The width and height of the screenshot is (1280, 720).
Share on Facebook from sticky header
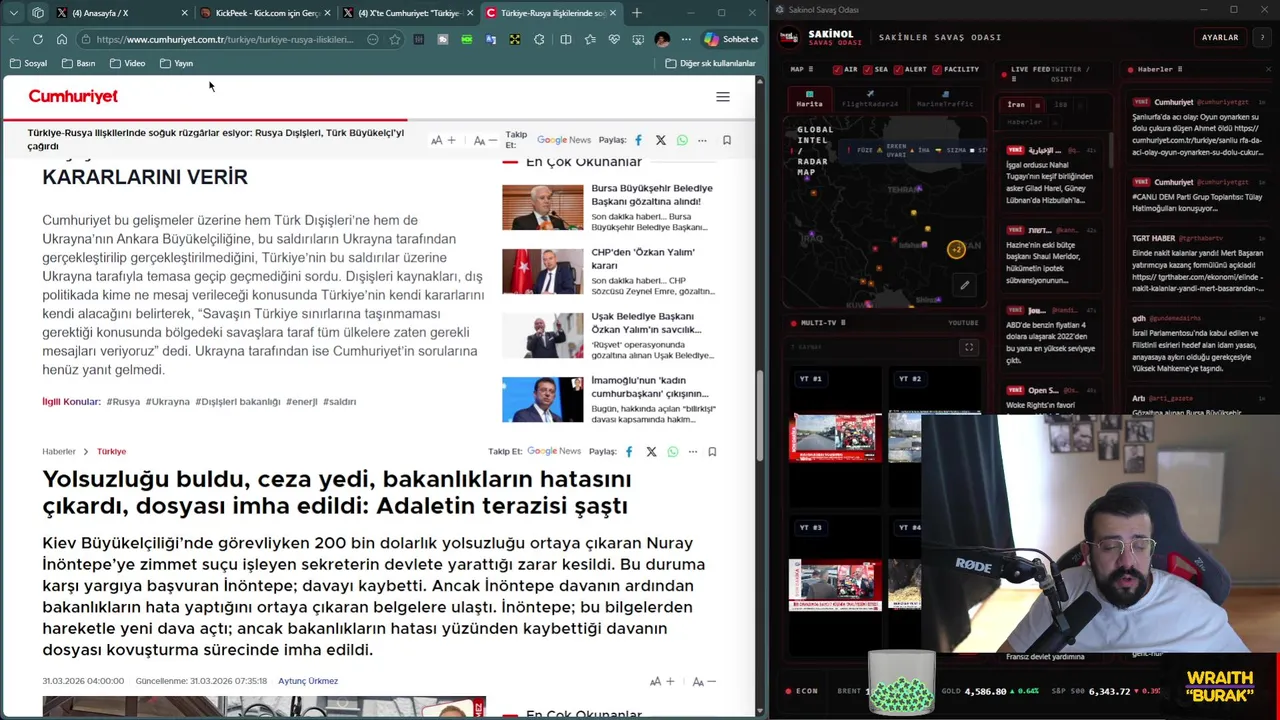(x=638, y=140)
